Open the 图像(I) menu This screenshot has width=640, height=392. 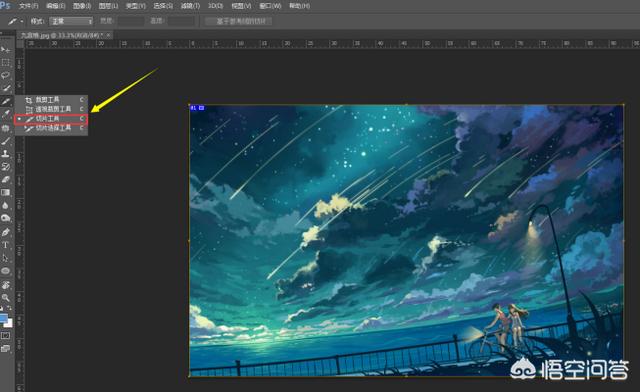(82, 6)
